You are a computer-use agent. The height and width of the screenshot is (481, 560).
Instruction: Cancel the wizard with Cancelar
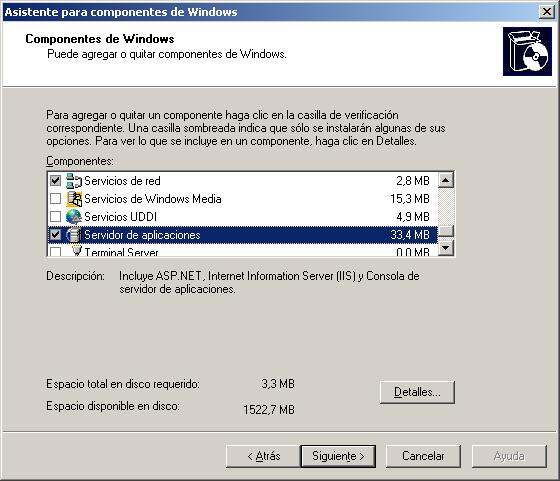423,456
